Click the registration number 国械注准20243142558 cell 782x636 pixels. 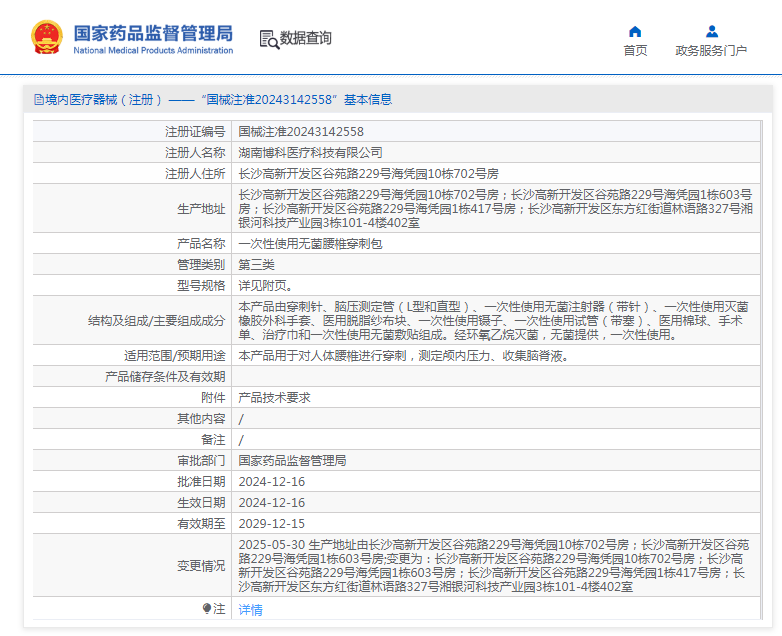[301, 131]
